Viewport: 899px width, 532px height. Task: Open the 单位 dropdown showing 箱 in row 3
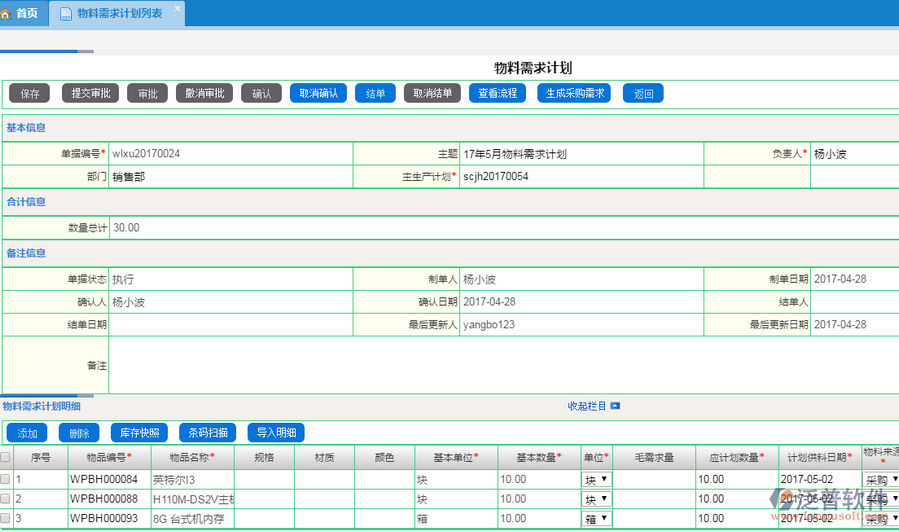597,519
